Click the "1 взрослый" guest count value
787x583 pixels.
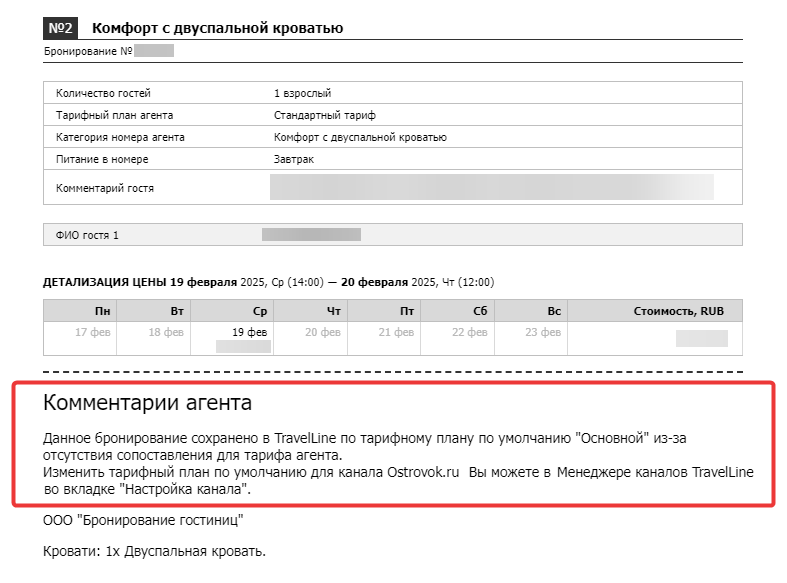tap(302, 93)
